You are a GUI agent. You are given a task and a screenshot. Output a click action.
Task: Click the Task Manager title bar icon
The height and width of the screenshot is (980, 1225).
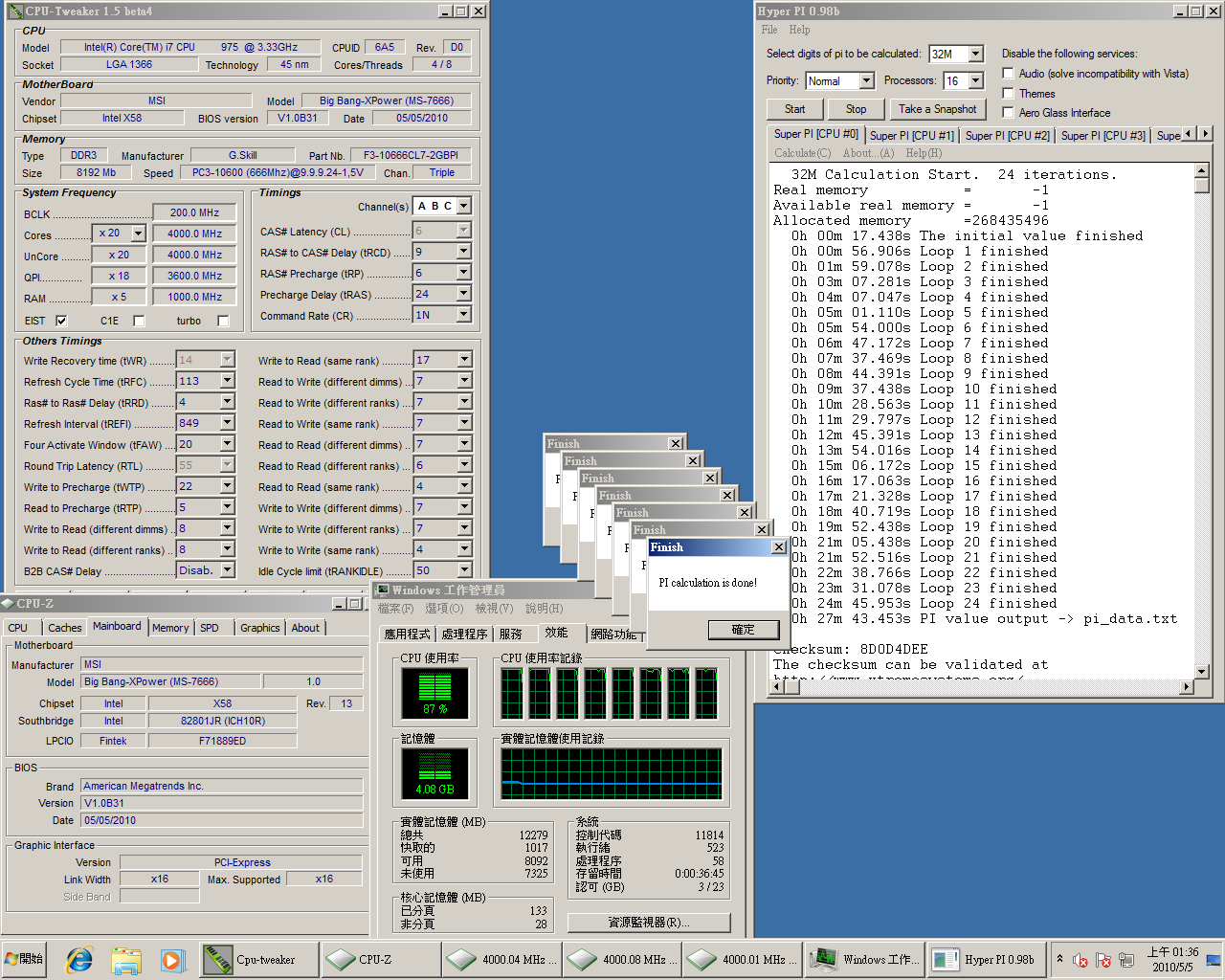pyautogui.click(x=383, y=590)
